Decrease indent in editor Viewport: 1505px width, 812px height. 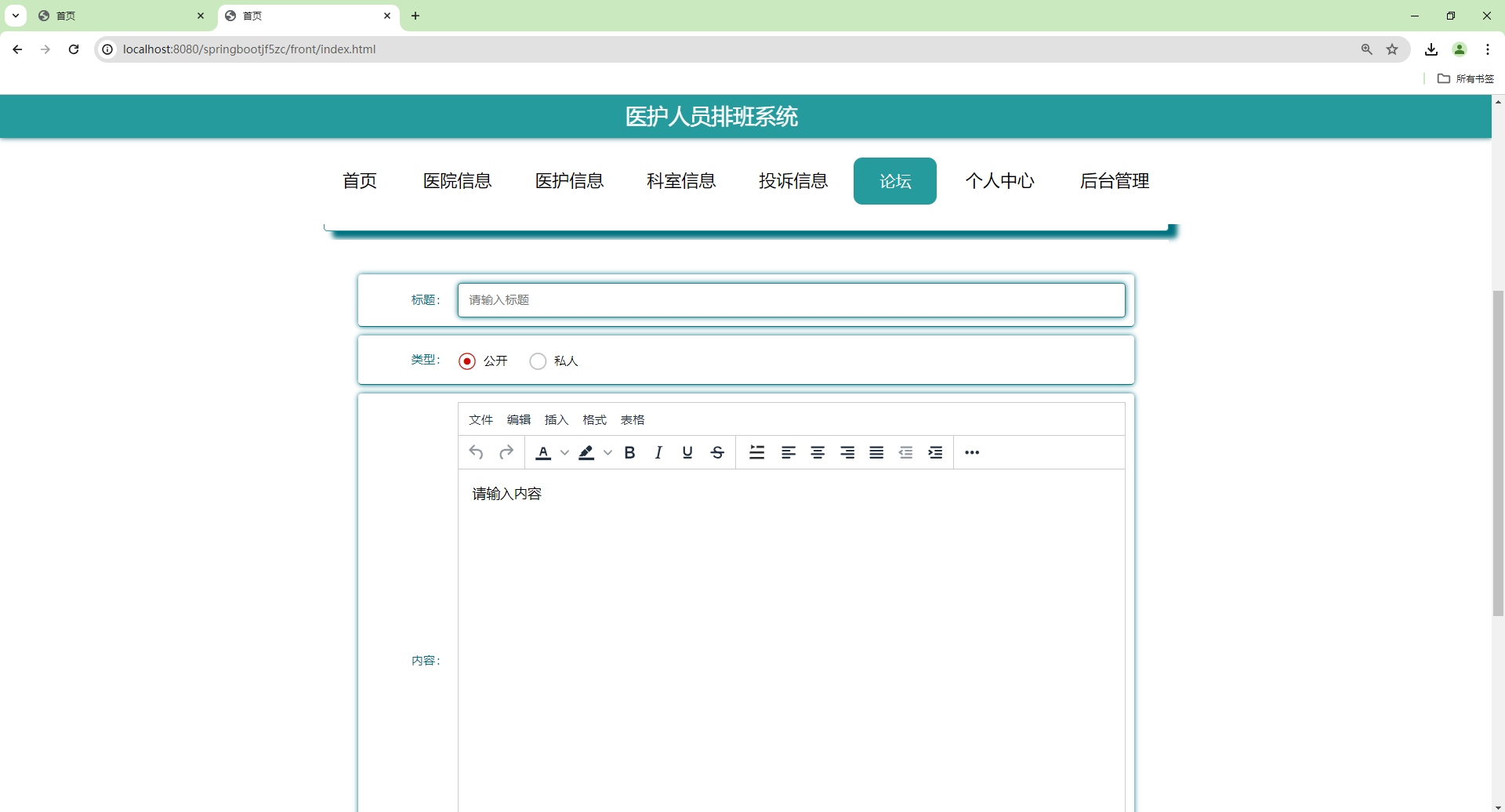[x=906, y=452]
